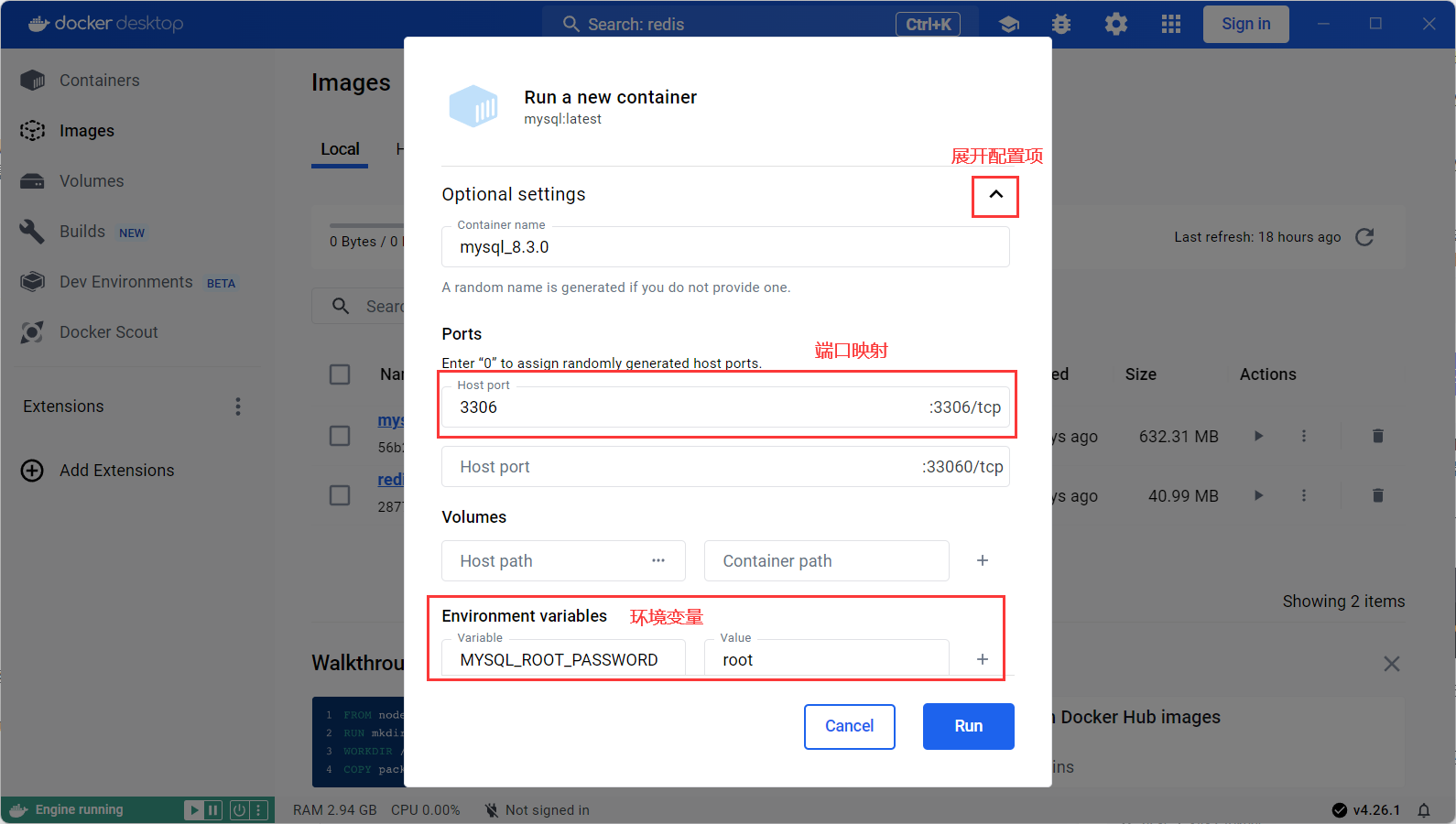Open the Learning Center graduation cap icon
This screenshot has height=824, width=1456.
pos(1009,24)
